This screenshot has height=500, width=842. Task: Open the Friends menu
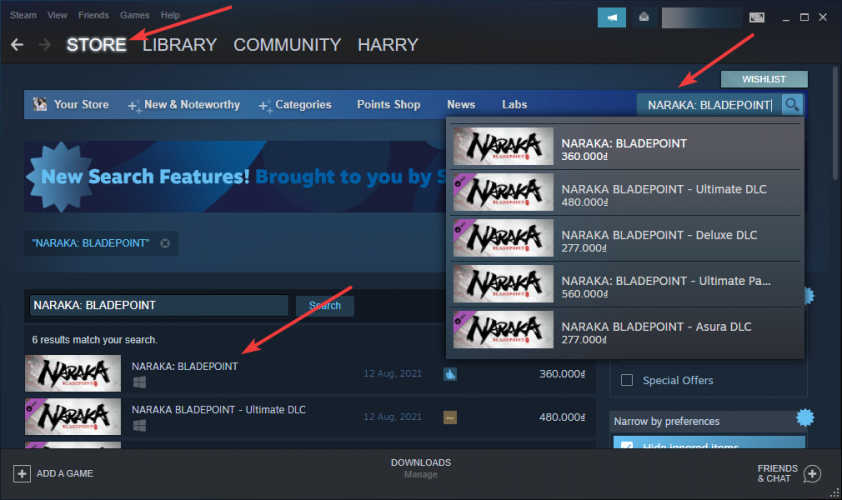[93, 15]
